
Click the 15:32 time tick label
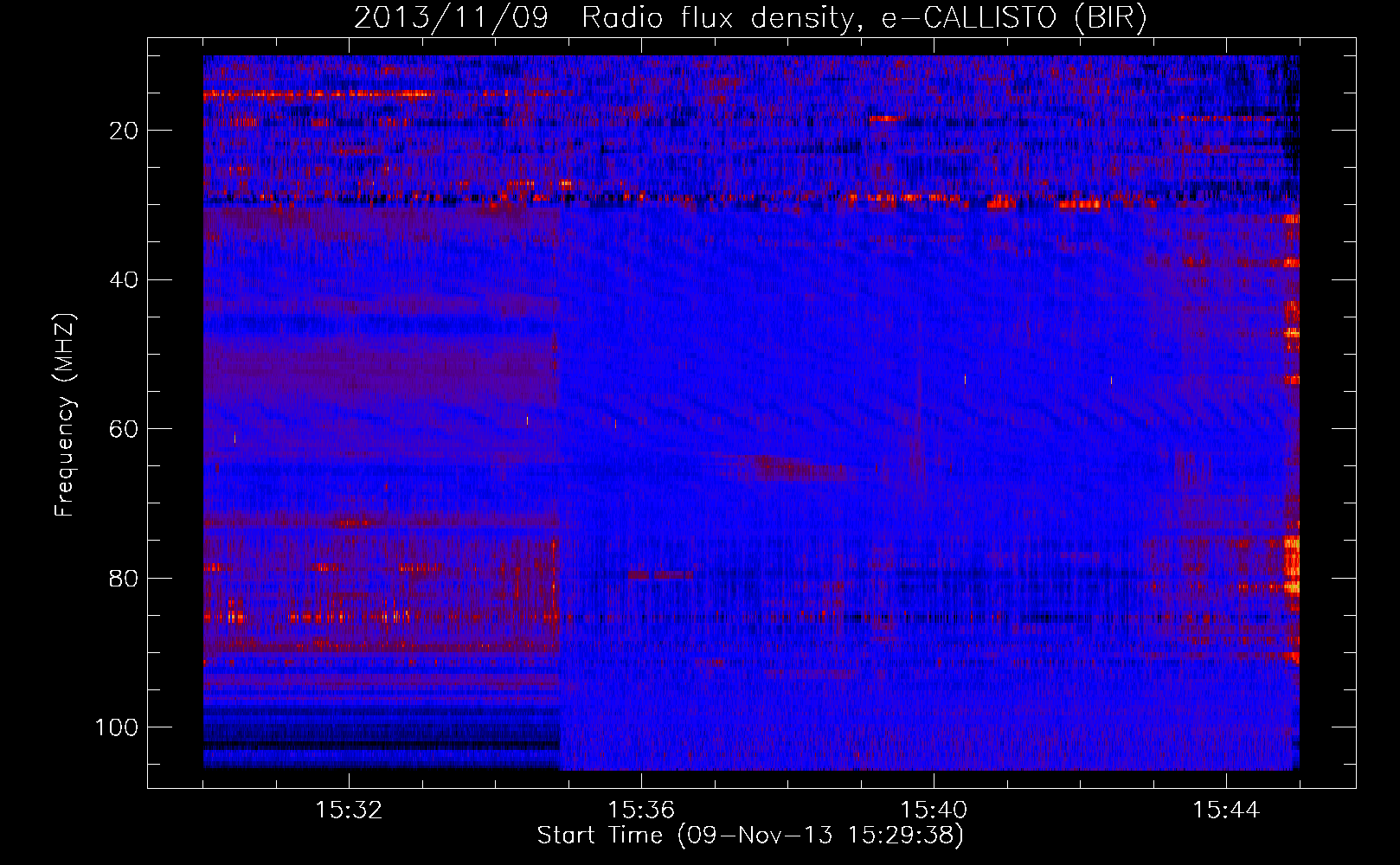(349, 811)
